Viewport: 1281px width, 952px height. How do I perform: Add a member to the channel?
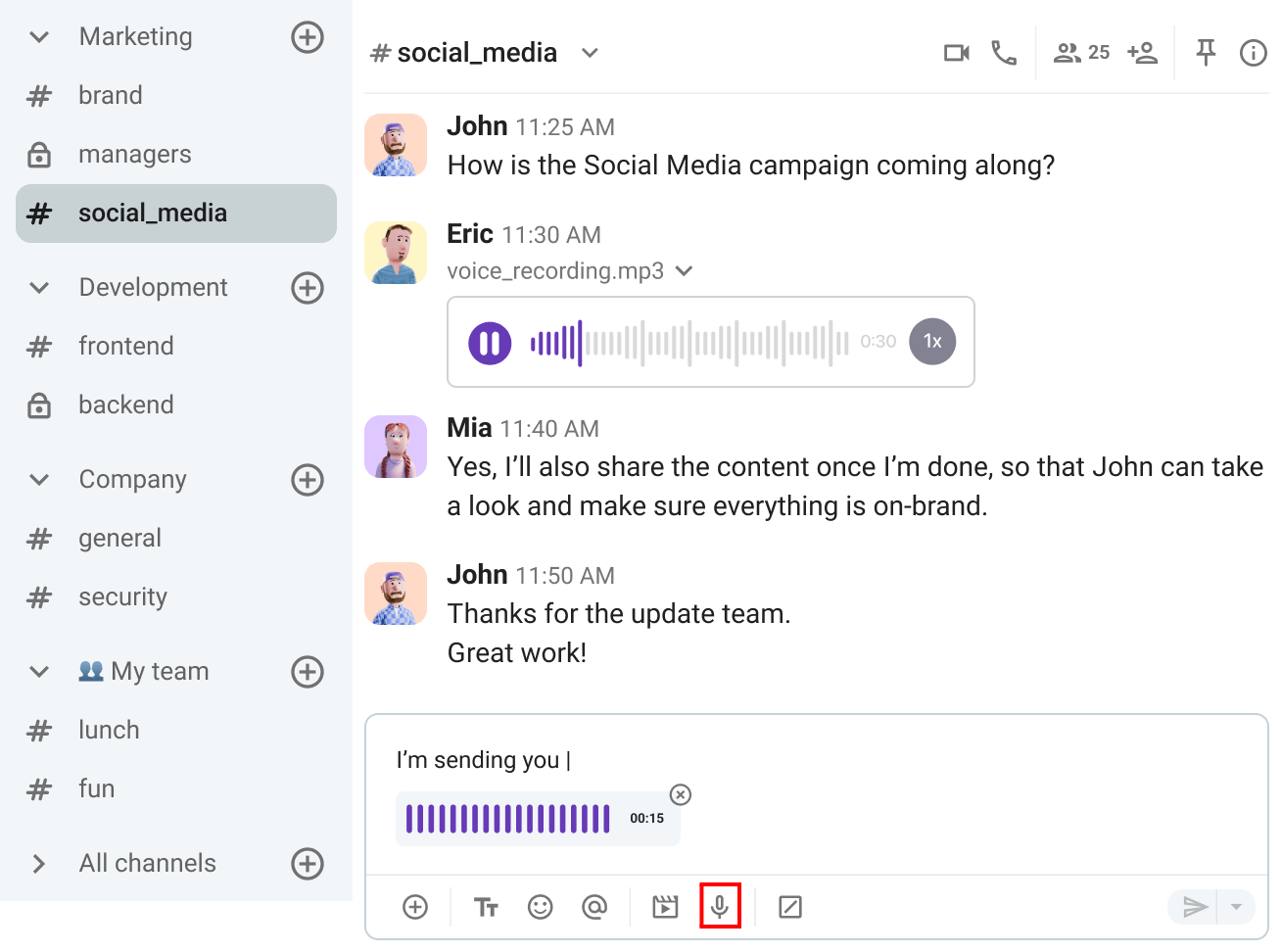coord(1142,53)
